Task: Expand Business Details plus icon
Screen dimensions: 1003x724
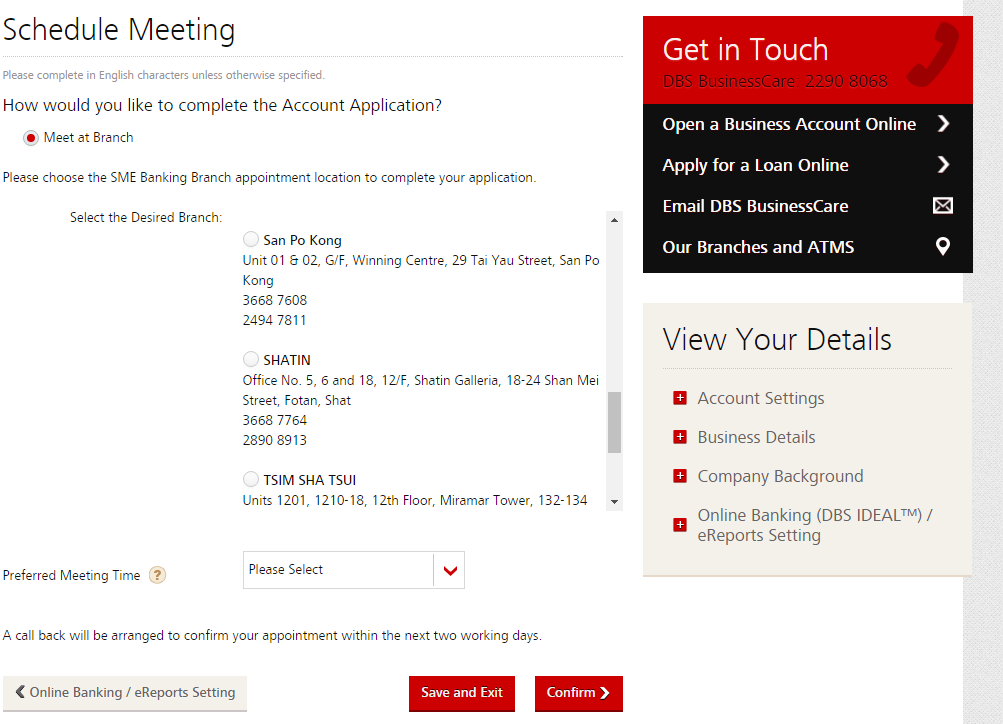Action: (x=680, y=437)
